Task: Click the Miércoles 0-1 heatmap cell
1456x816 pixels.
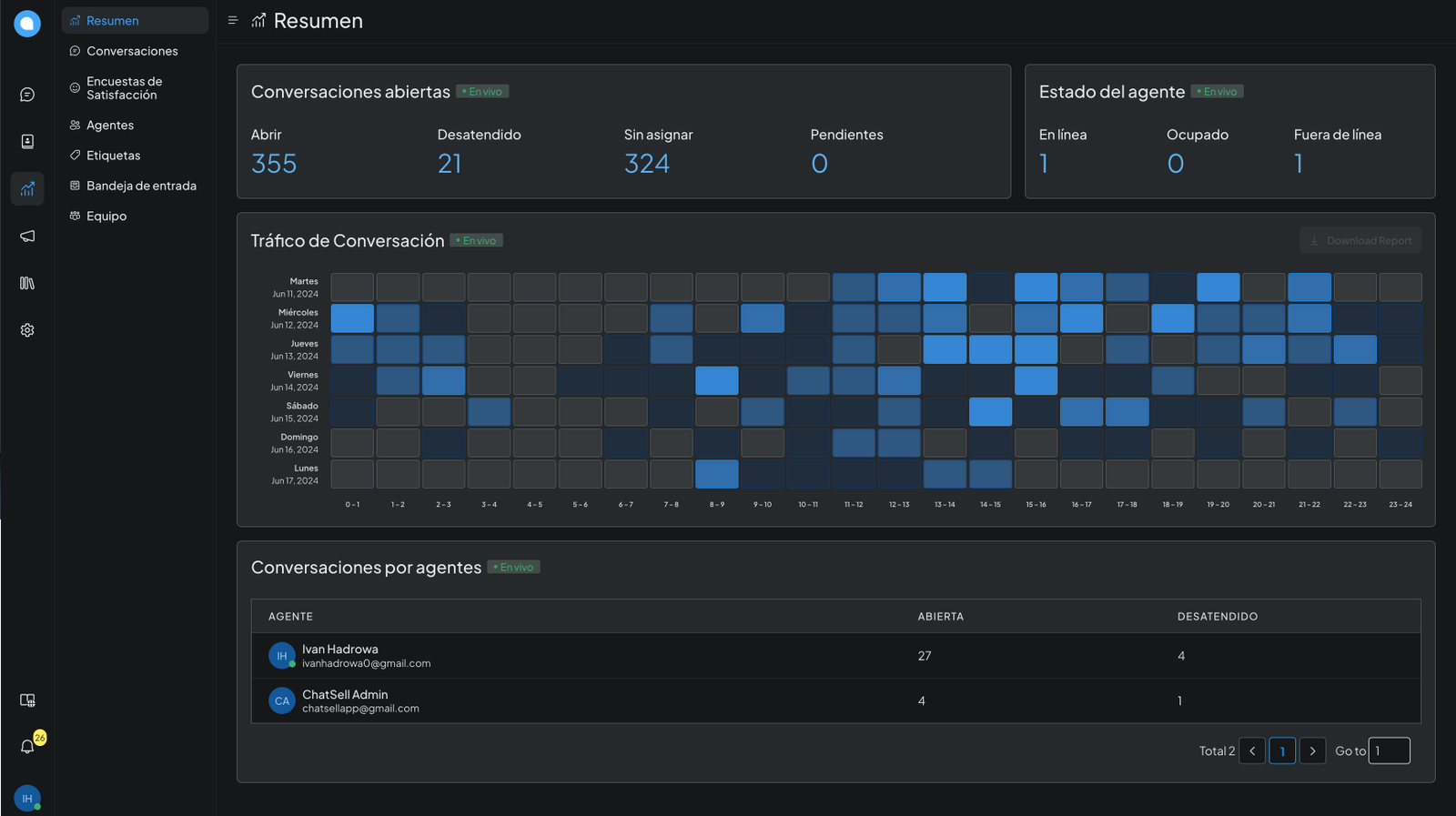Action: [x=352, y=318]
